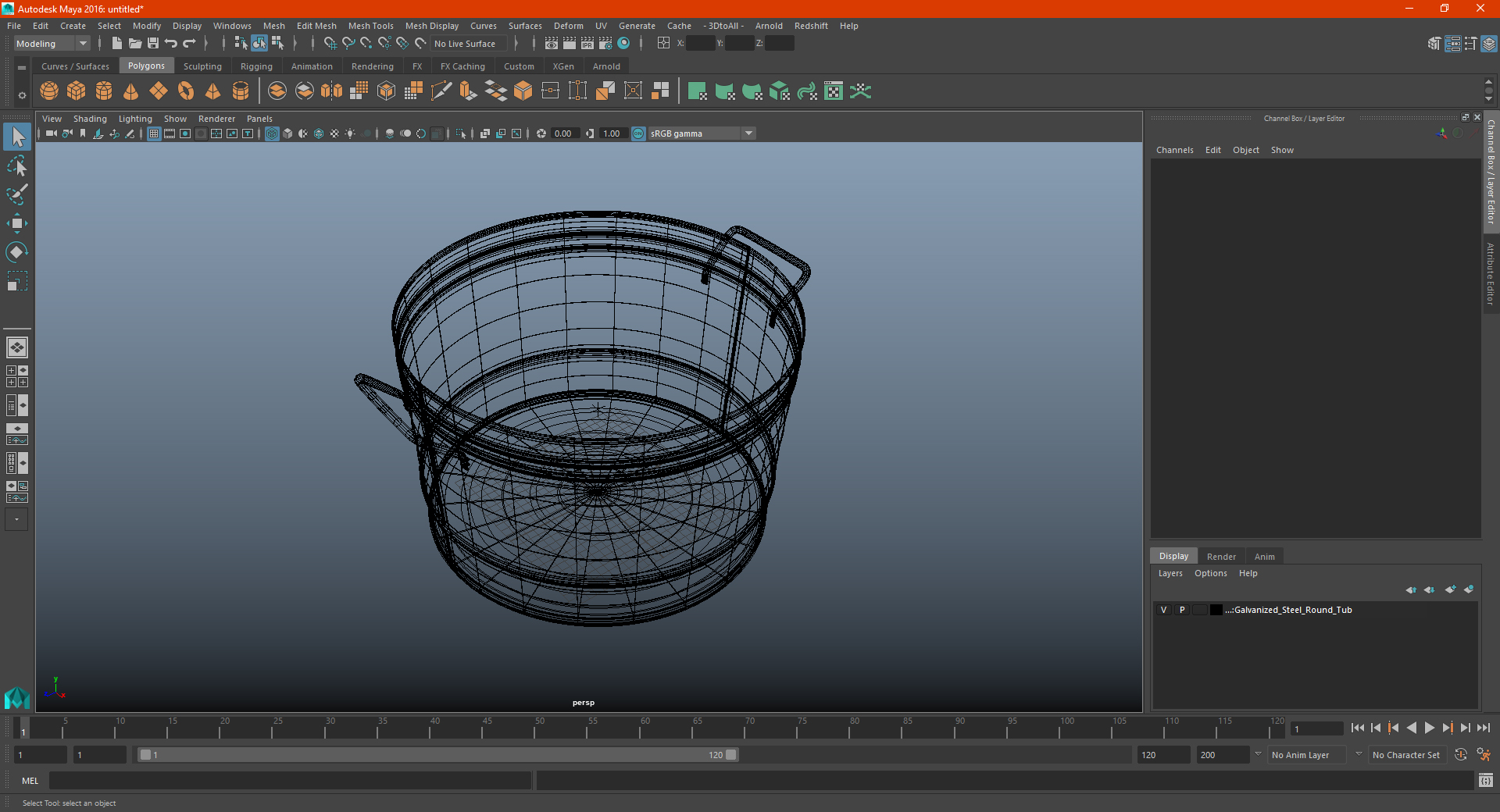Activate the Move tool in toolbox
This screenshot has width=1500, height=812.
[x=17, y=223]
